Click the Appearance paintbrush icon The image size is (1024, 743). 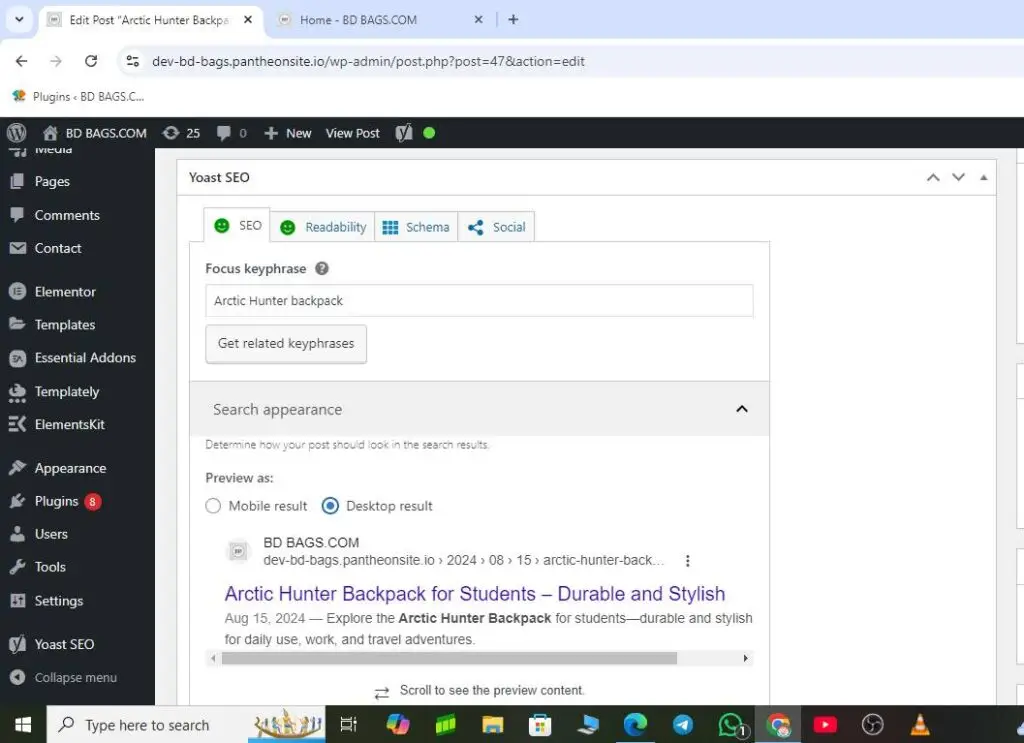tap(18, 467)
